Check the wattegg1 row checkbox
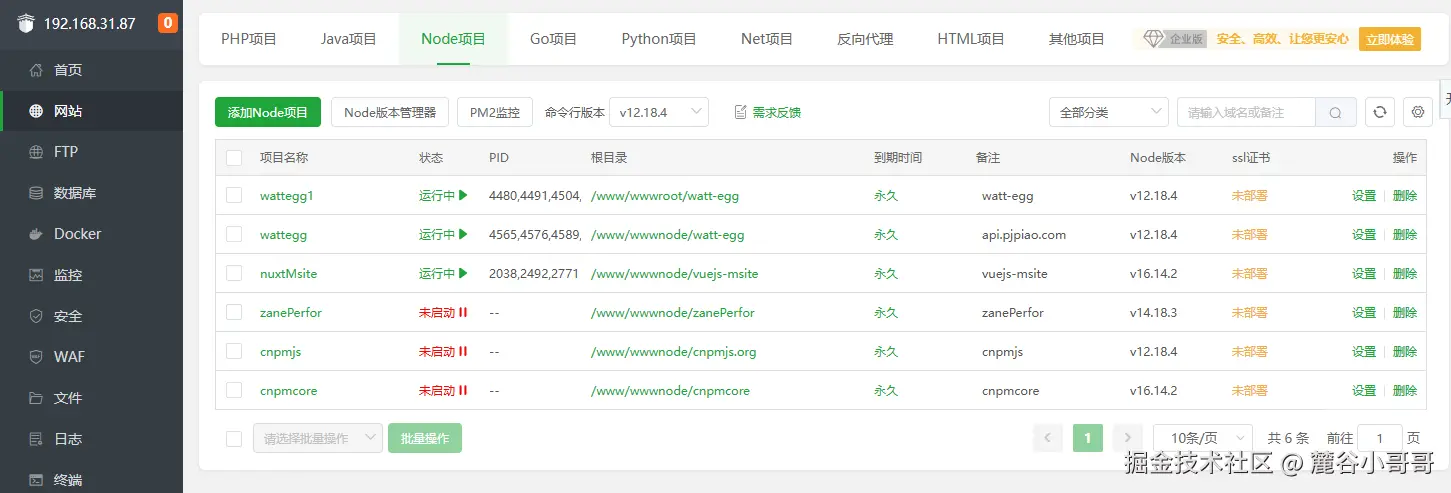The height and width of the screenshot is (493, 1451). [x=234, y=195]
